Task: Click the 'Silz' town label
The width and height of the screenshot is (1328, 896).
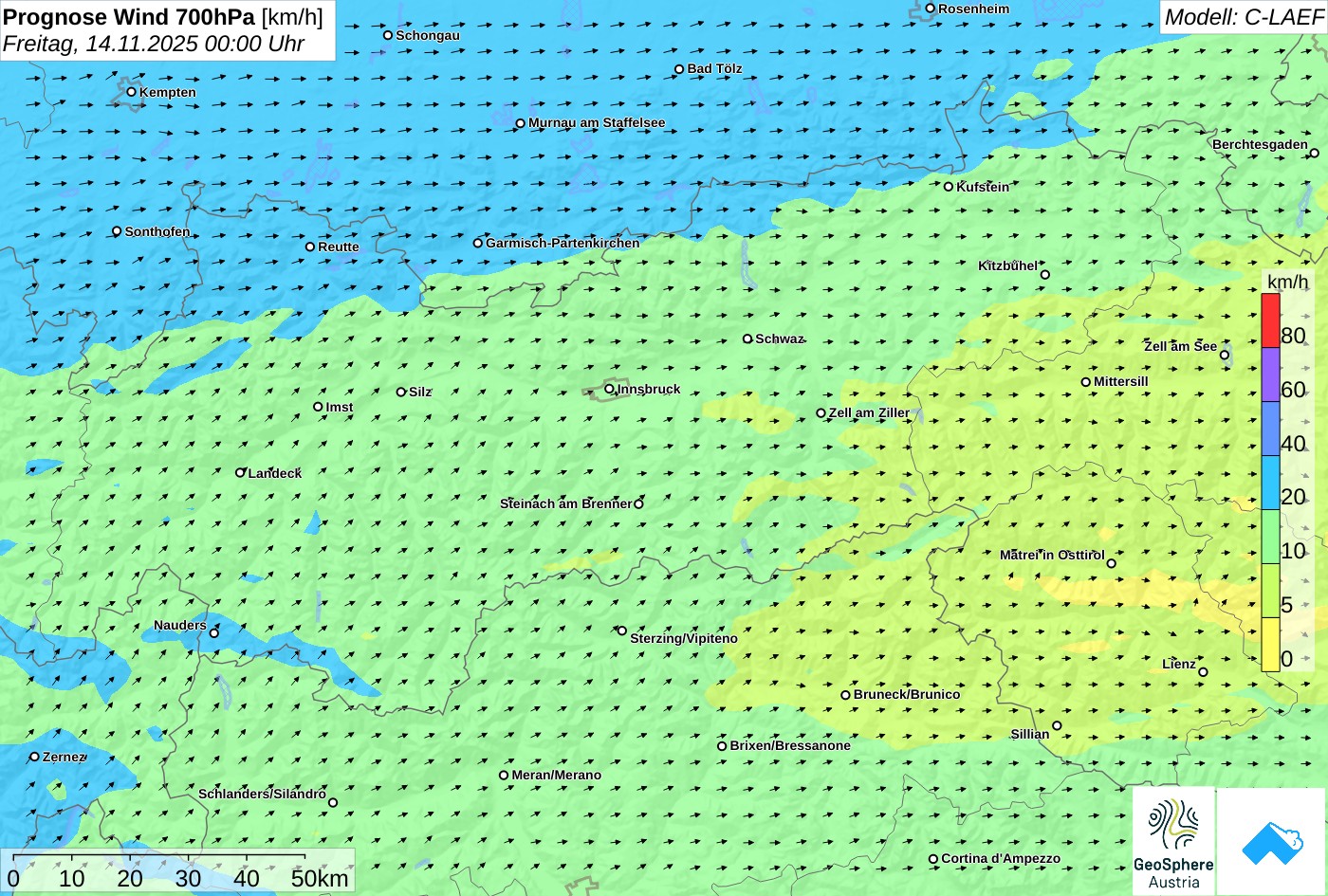Action: 420,392
